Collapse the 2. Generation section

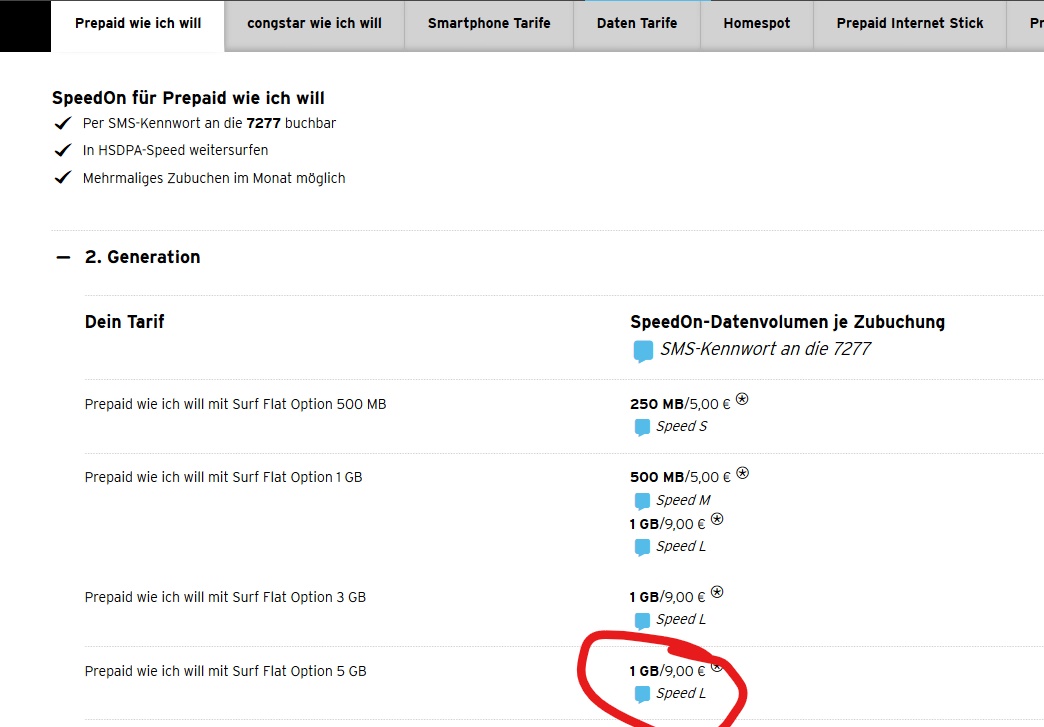point(64,257)
